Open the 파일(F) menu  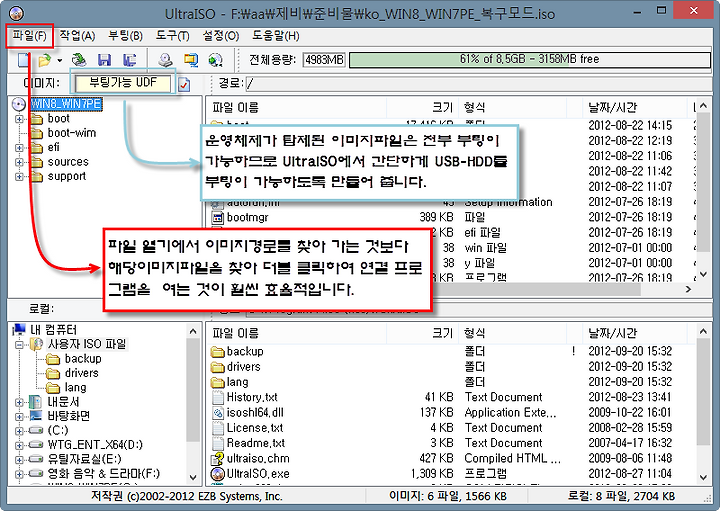click(x=30, y=36)
